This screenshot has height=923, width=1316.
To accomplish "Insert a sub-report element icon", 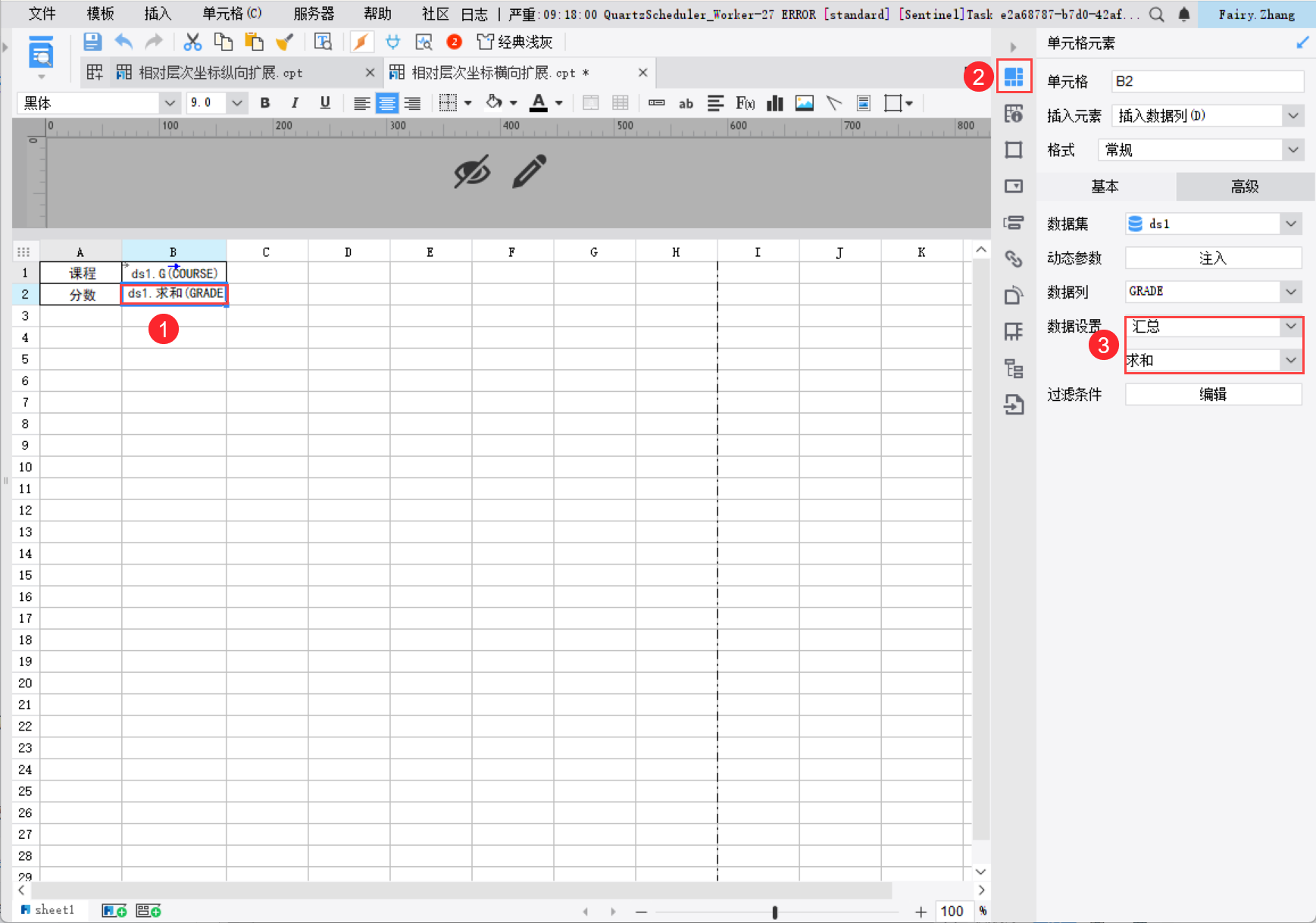I will (x=864, y=103).
